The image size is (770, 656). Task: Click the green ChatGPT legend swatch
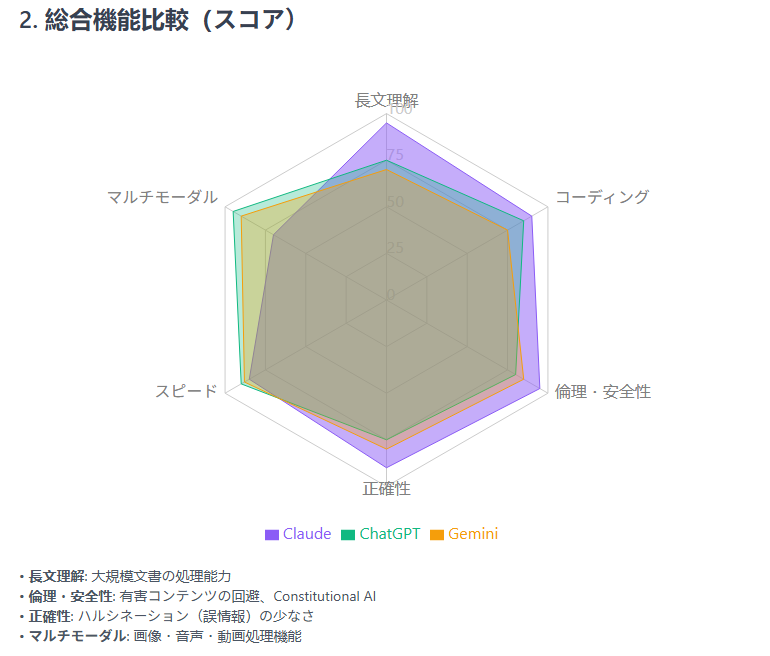point(348,534)
